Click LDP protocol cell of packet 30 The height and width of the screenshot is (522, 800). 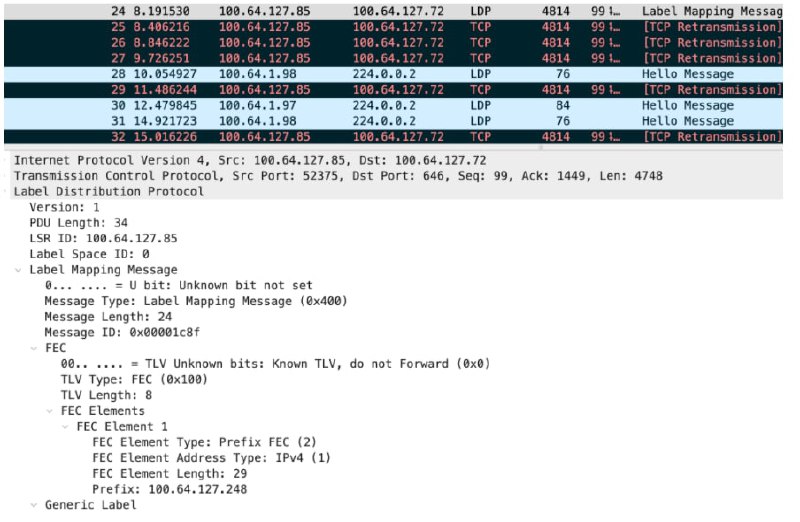(480, 106)
